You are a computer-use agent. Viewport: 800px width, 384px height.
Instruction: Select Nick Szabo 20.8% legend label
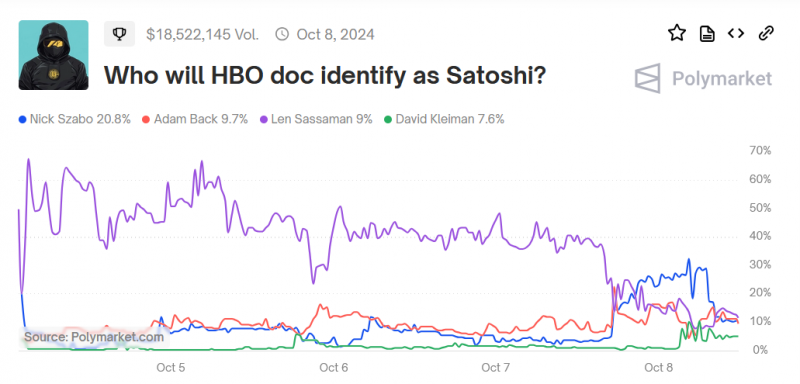tap(80, 119)
